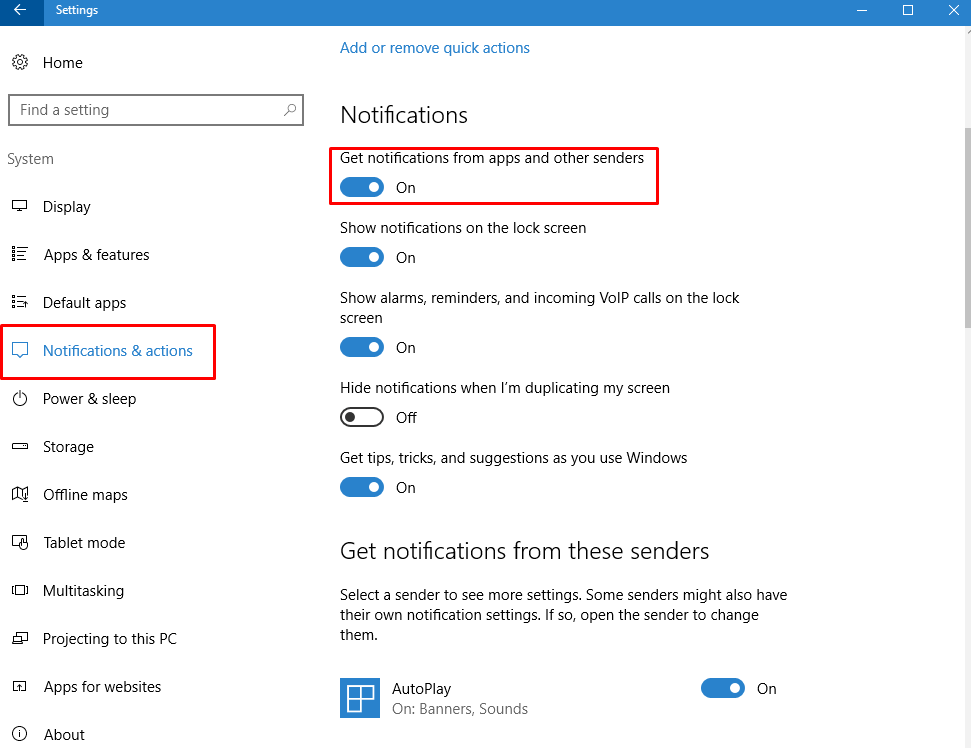
Task: Open the Home settings page
Action: (x=63, y=63)
